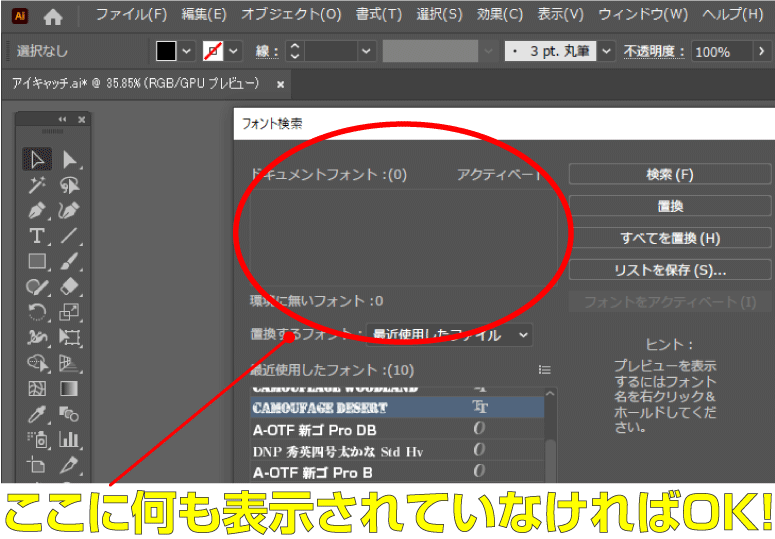The width and height of the screenshot is (775, 539).
Task: Open the 書式(T) menu
Action: pos(378,15)
